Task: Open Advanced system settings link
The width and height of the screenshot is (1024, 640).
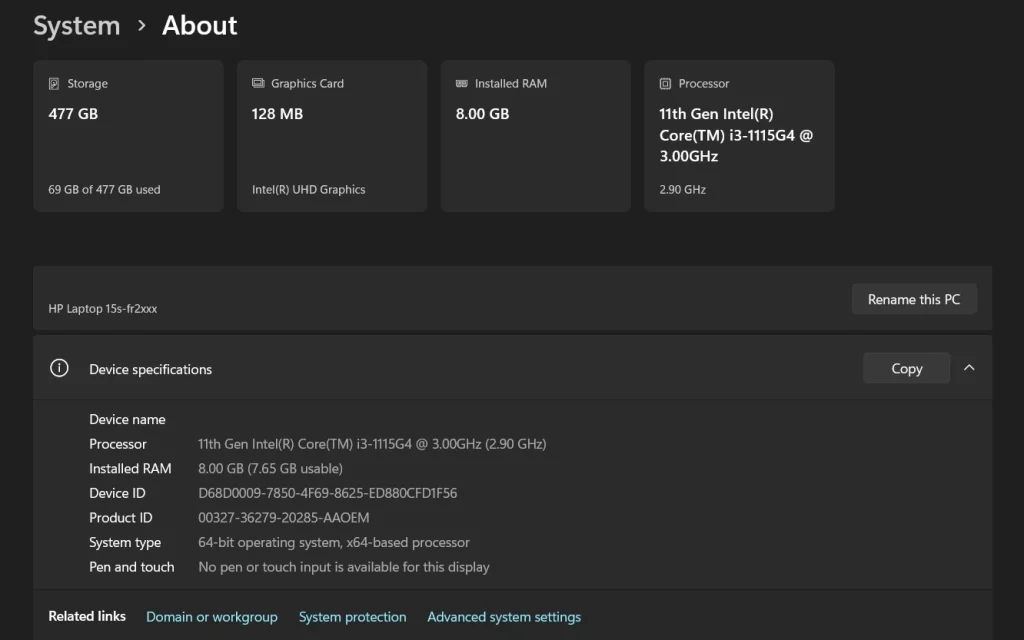Action: point(504,617)
